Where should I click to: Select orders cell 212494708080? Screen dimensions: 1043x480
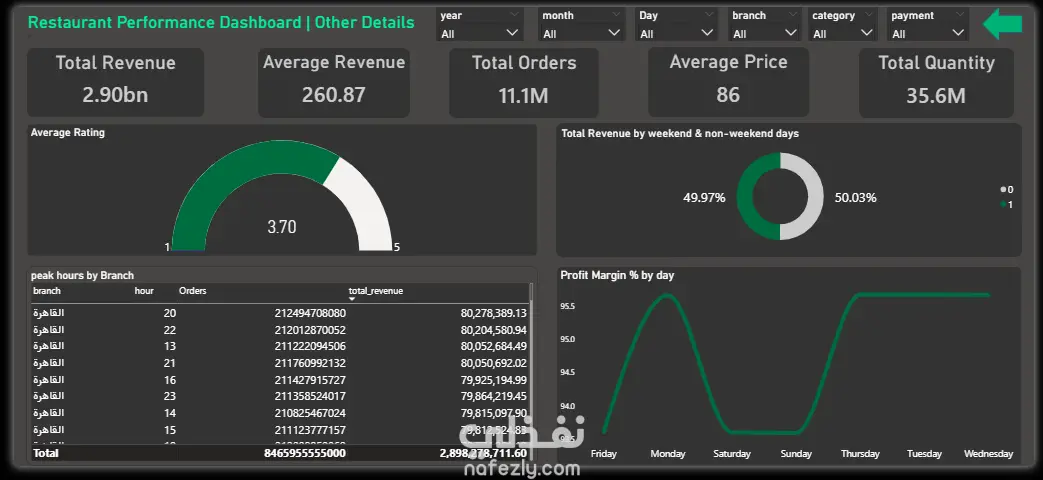310,313
